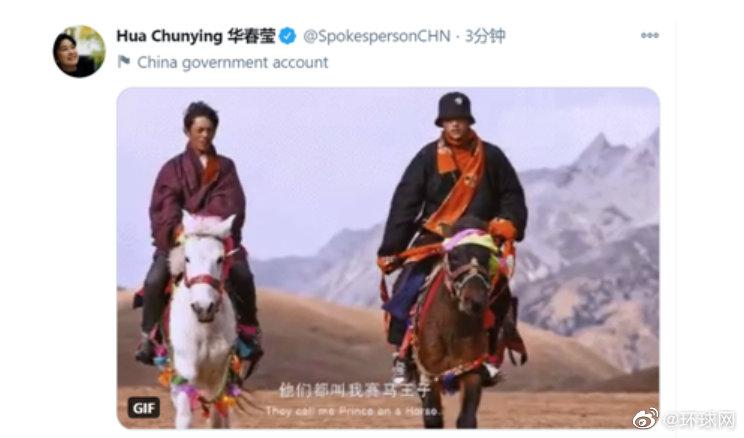Open the 3分钟 tweet timestamp

[485, 36]
